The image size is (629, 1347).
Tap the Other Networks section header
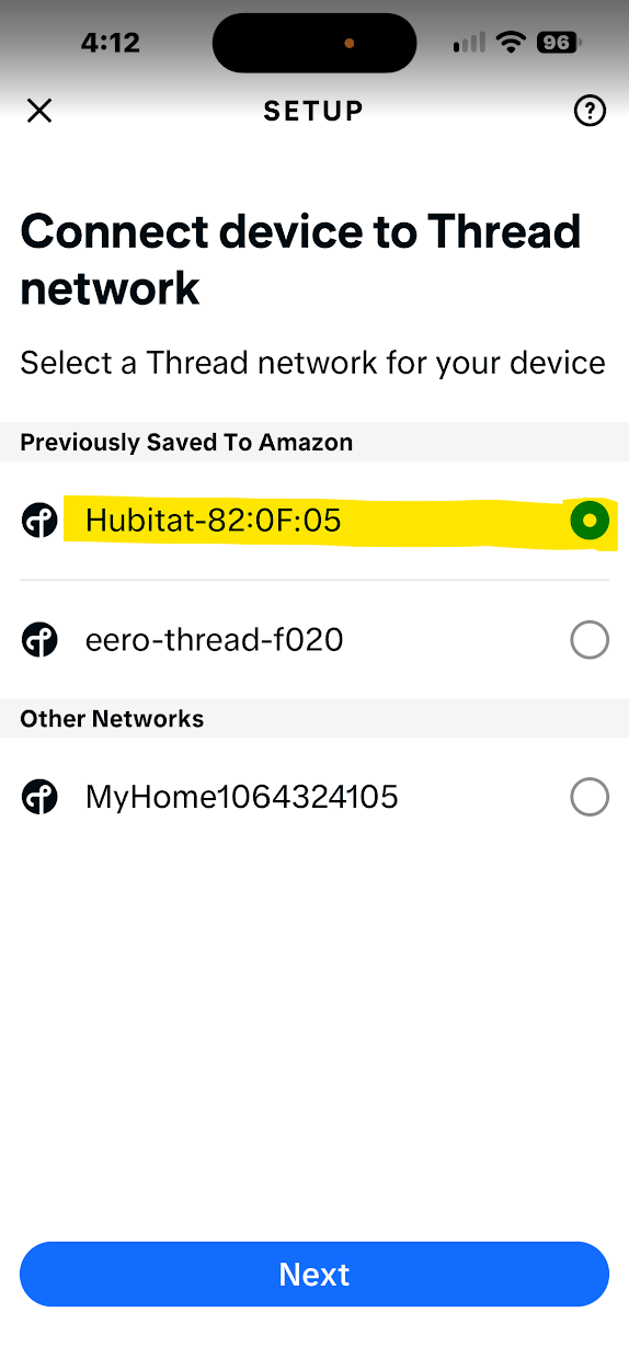(112, 718)
